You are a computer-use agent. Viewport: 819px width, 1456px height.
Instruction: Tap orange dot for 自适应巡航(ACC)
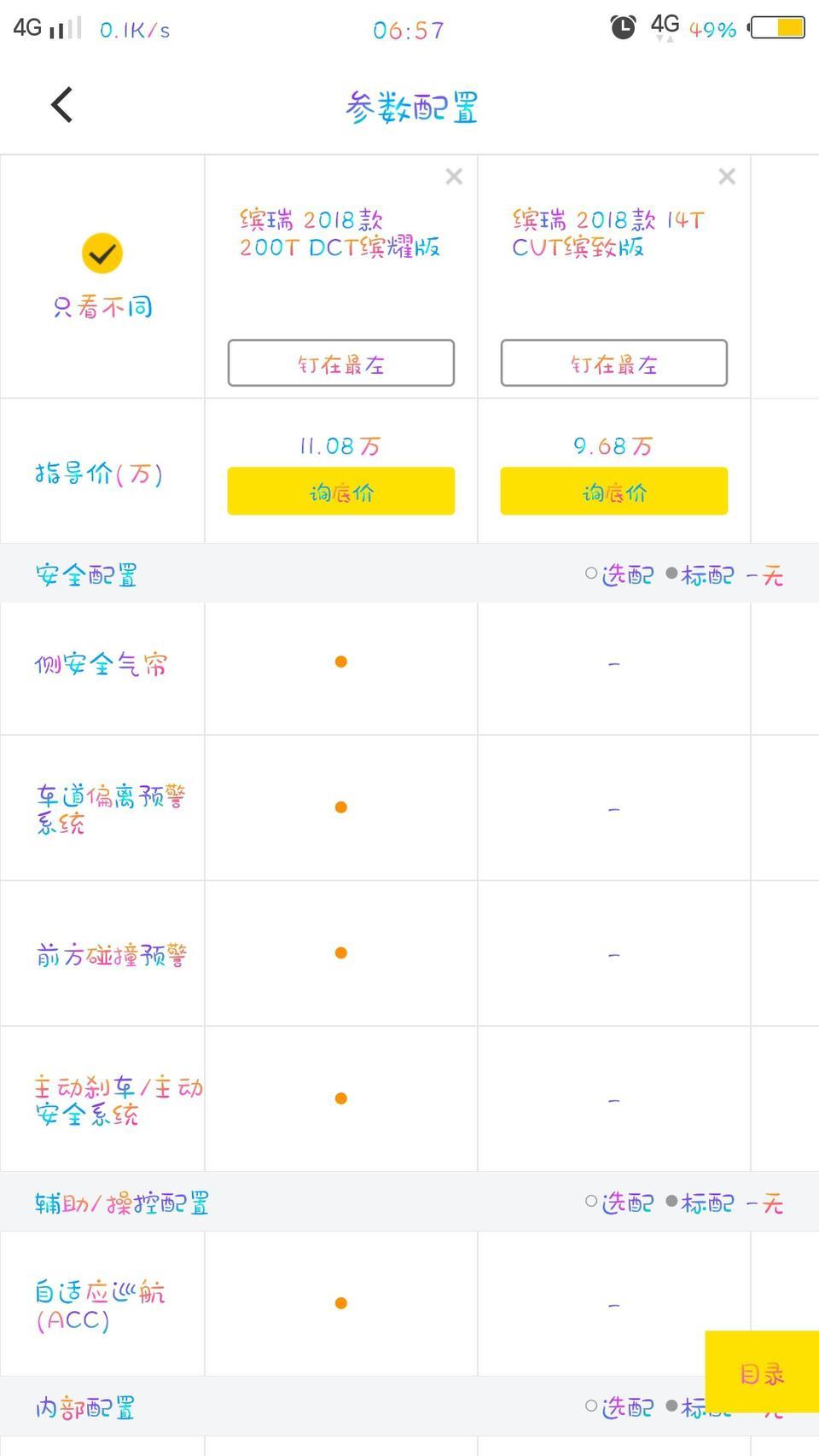(340, 1303)
